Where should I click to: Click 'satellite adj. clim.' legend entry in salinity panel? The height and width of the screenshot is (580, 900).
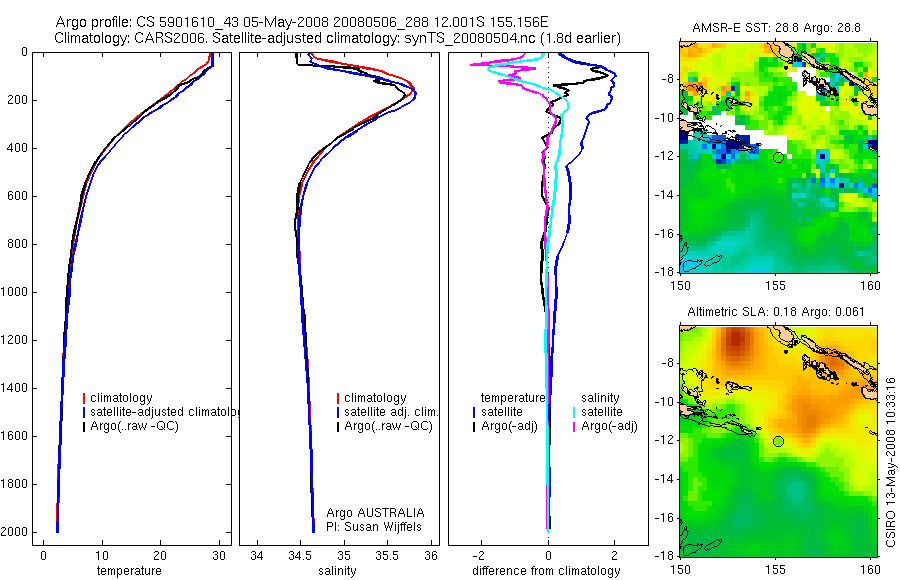391,412
